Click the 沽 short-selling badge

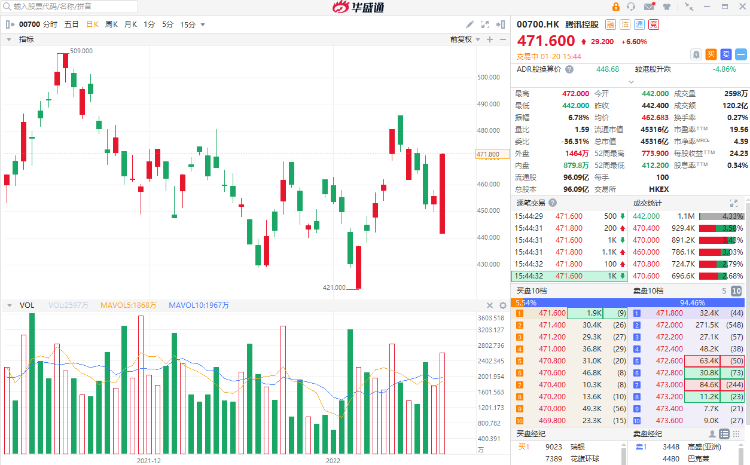(x=625, y=24)
